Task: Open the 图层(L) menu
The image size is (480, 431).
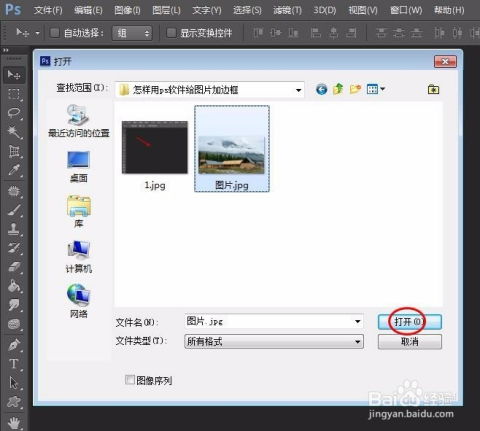Action: coord(166,10)
